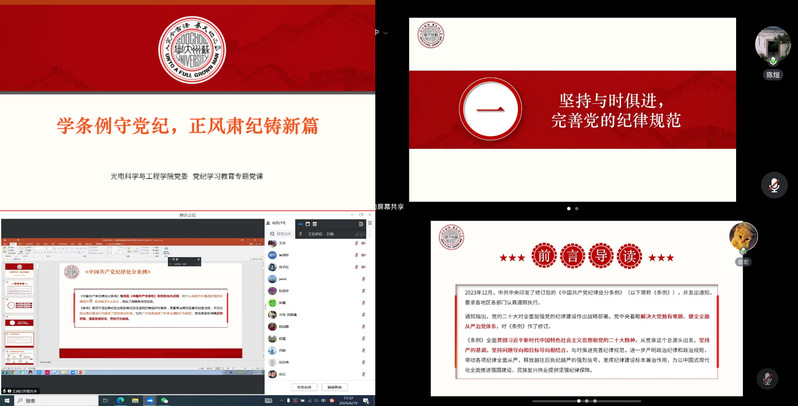Image resolution: width=798 pixels, height=406 pixels.
Task: Open the Windows Start menu
Action: click(x=6, y=400)
